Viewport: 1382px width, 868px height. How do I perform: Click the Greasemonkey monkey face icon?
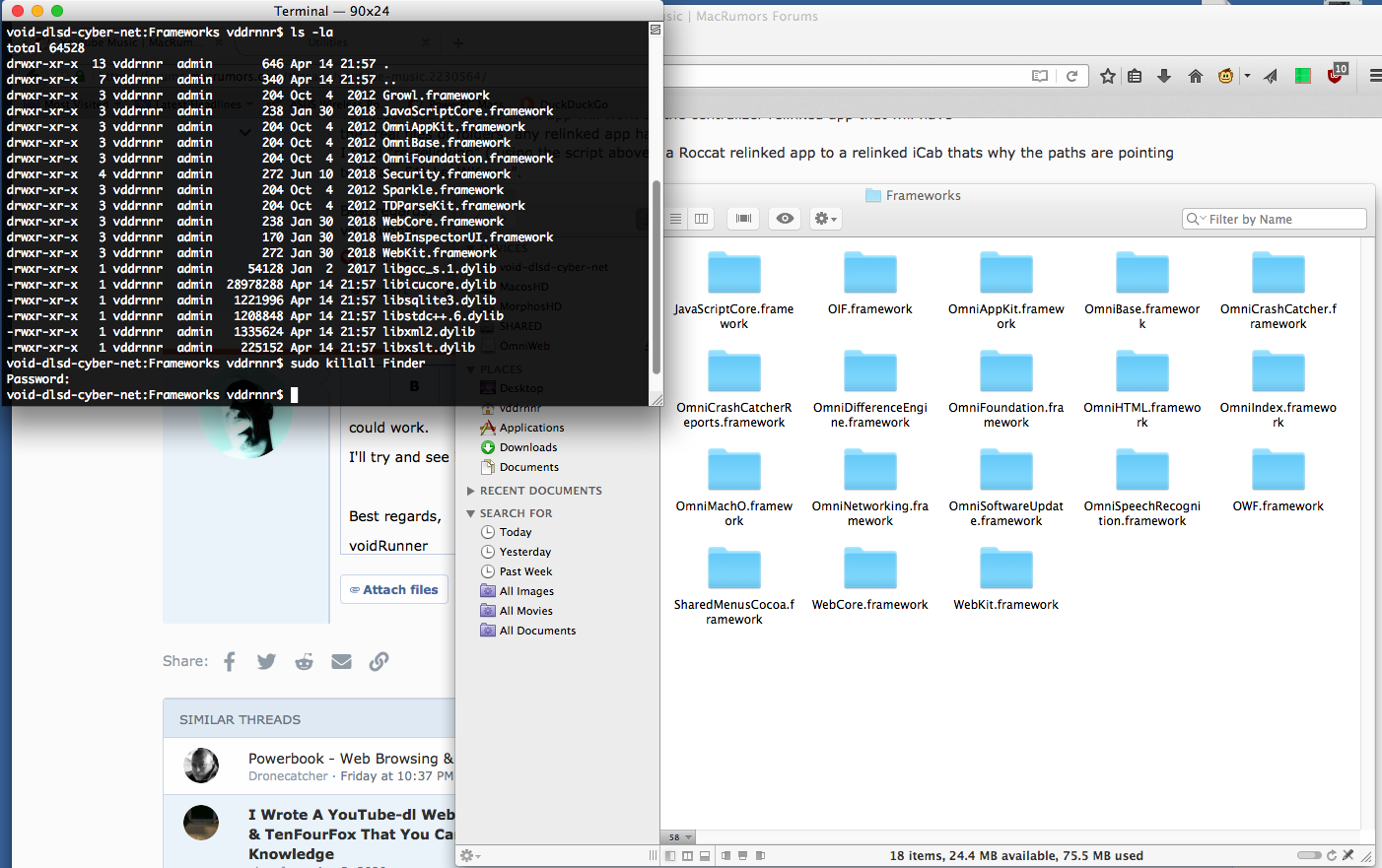click(x=1225, y=76)
